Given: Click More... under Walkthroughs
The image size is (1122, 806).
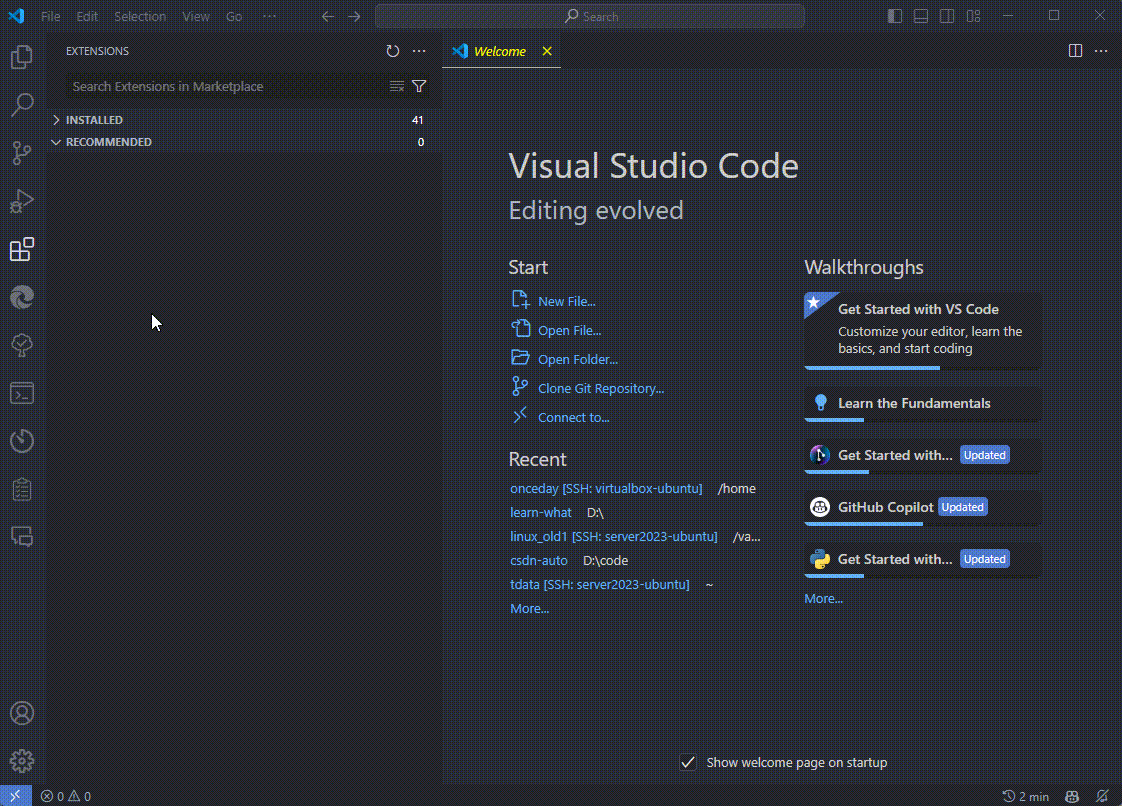Looking at the screenshot, I should click(x=824, y=598).
